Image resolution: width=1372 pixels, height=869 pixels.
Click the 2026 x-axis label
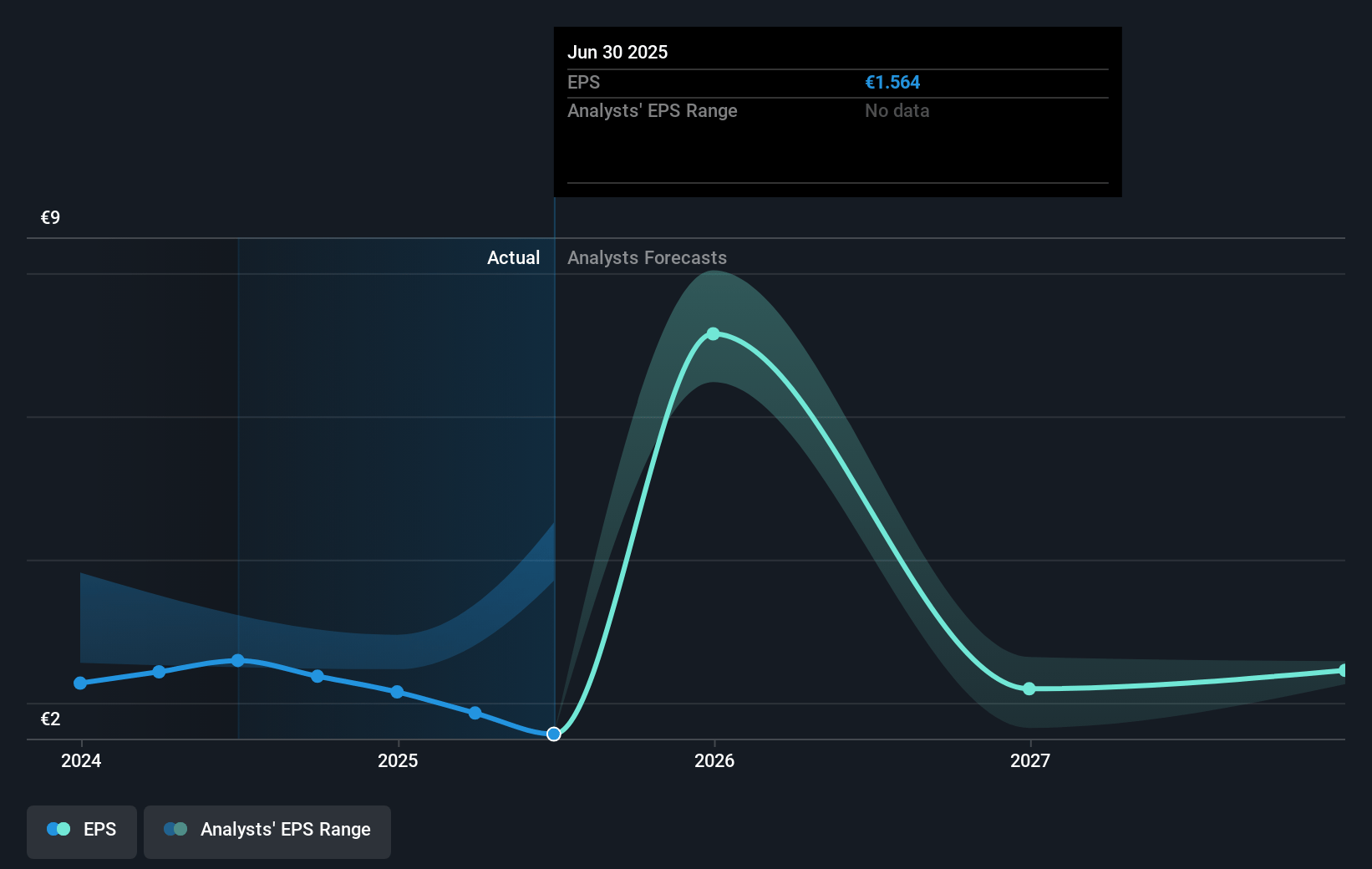pyautogui.click(x=714, y=760)
